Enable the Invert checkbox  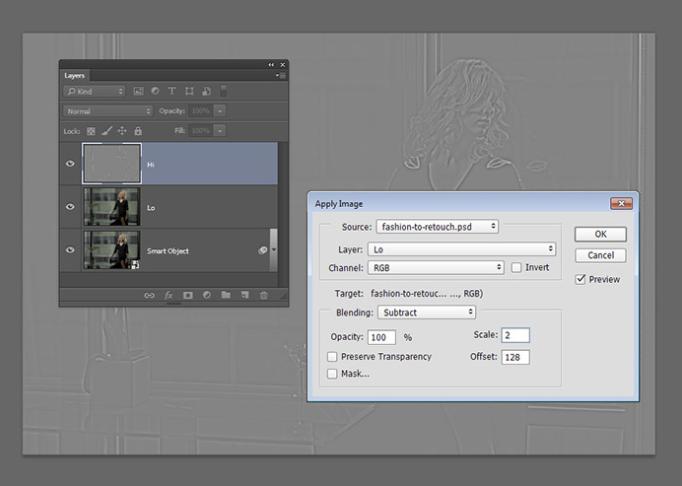(516, 268)
